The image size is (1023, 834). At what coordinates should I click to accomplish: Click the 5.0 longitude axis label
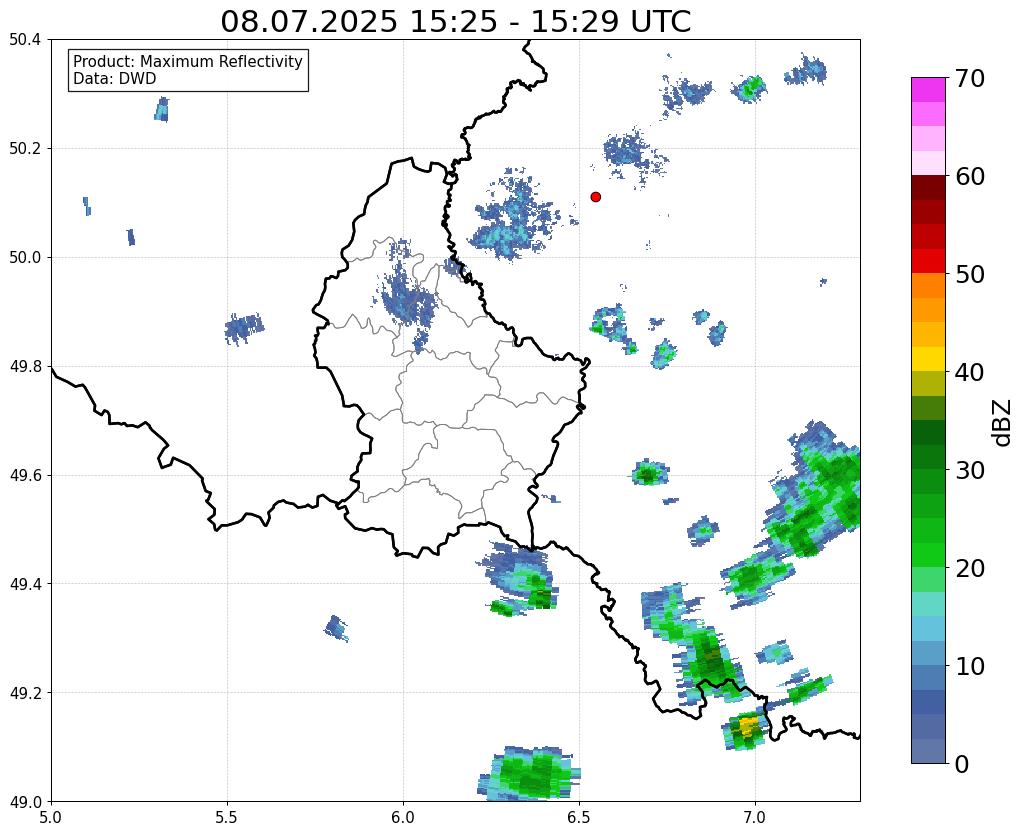[x=51, y=817]
